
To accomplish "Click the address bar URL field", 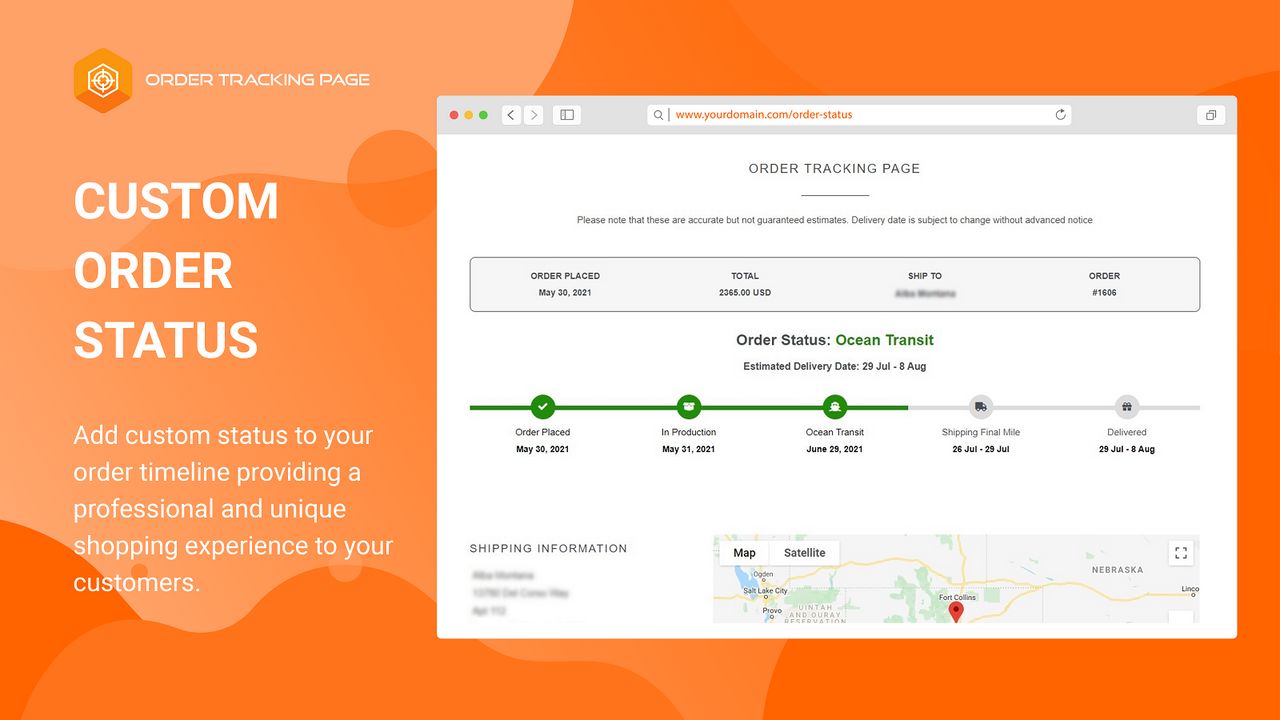I will click(x=859, y=115).
